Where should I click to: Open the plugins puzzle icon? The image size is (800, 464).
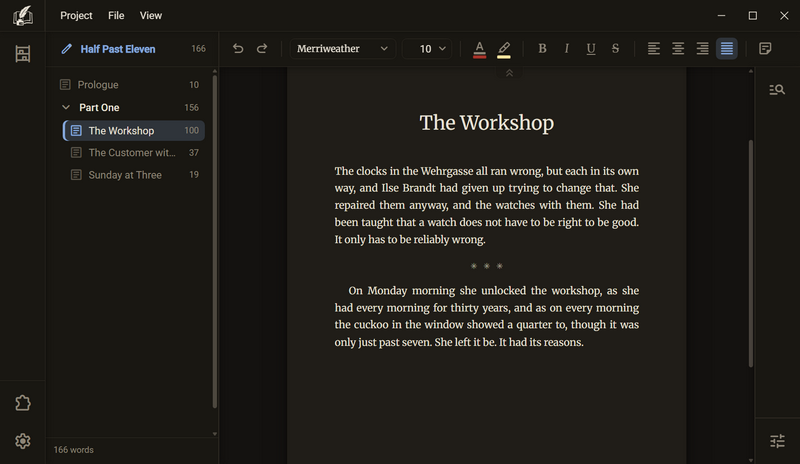(x=22, y=403)
